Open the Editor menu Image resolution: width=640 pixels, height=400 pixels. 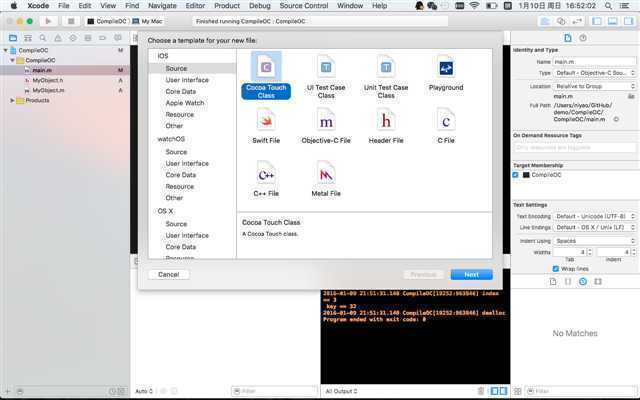pyautogui.click(x=195, y=6)
